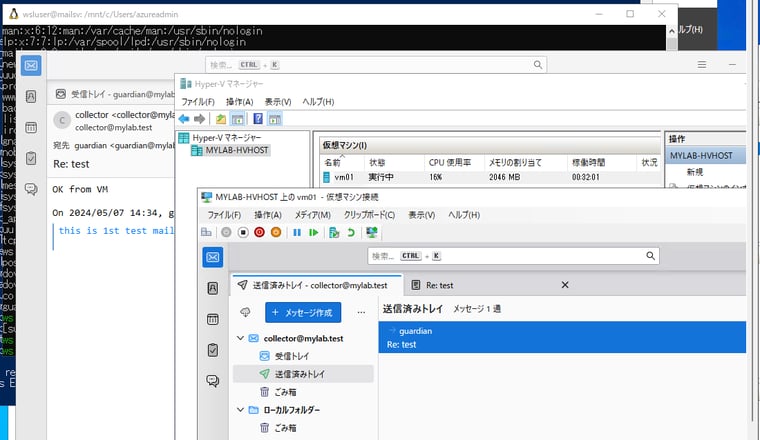Open the 表示(V) menu in the VM connection window
Screen dimensions: 760x440
421,215
